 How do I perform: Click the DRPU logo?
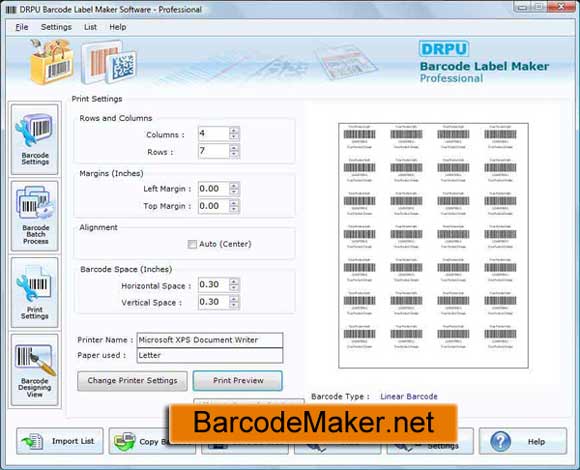444,49
